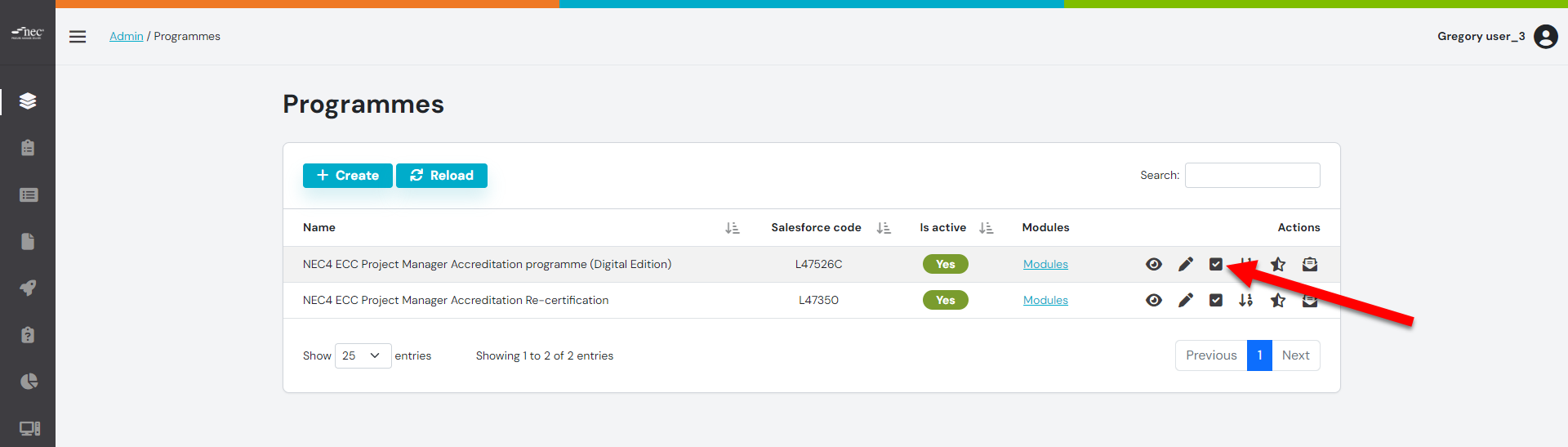Open the stacked layers sidebar icon
Image resolution: width=1568 pixels, height=447 pixels.
(28, 101)
